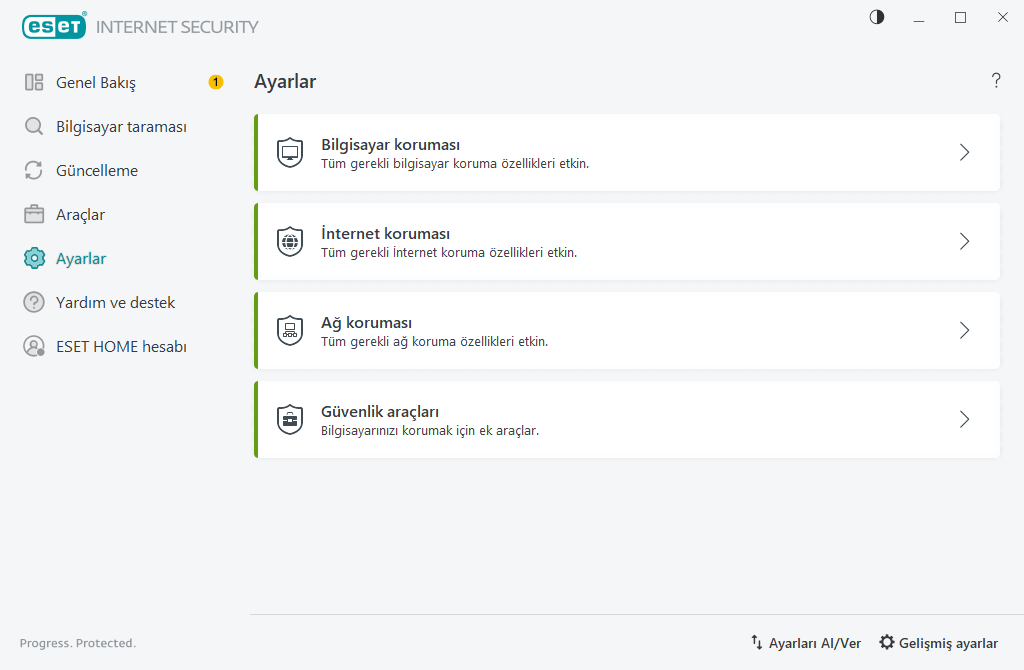Click the 'Progress. Protected.' footer text
The width and height of the screenshot is (1024, 670).
[78, 643]
